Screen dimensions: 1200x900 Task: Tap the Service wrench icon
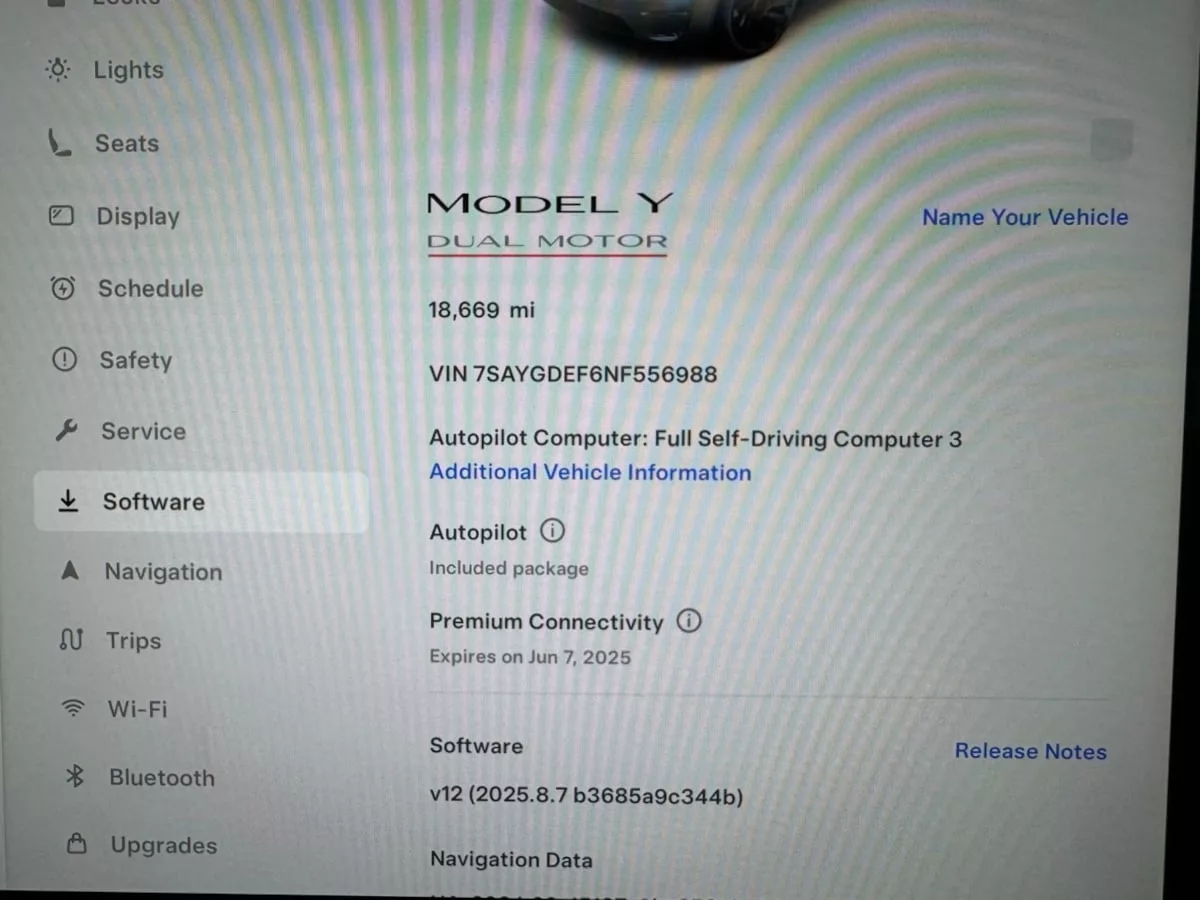pyautogui.click(x=66, y=432)
